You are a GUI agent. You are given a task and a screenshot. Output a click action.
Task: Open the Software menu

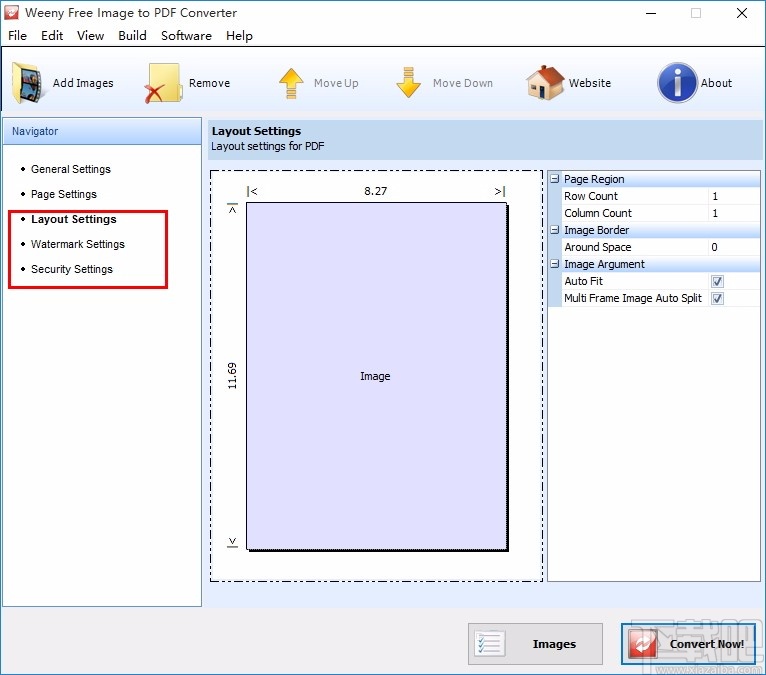point(186,36)
